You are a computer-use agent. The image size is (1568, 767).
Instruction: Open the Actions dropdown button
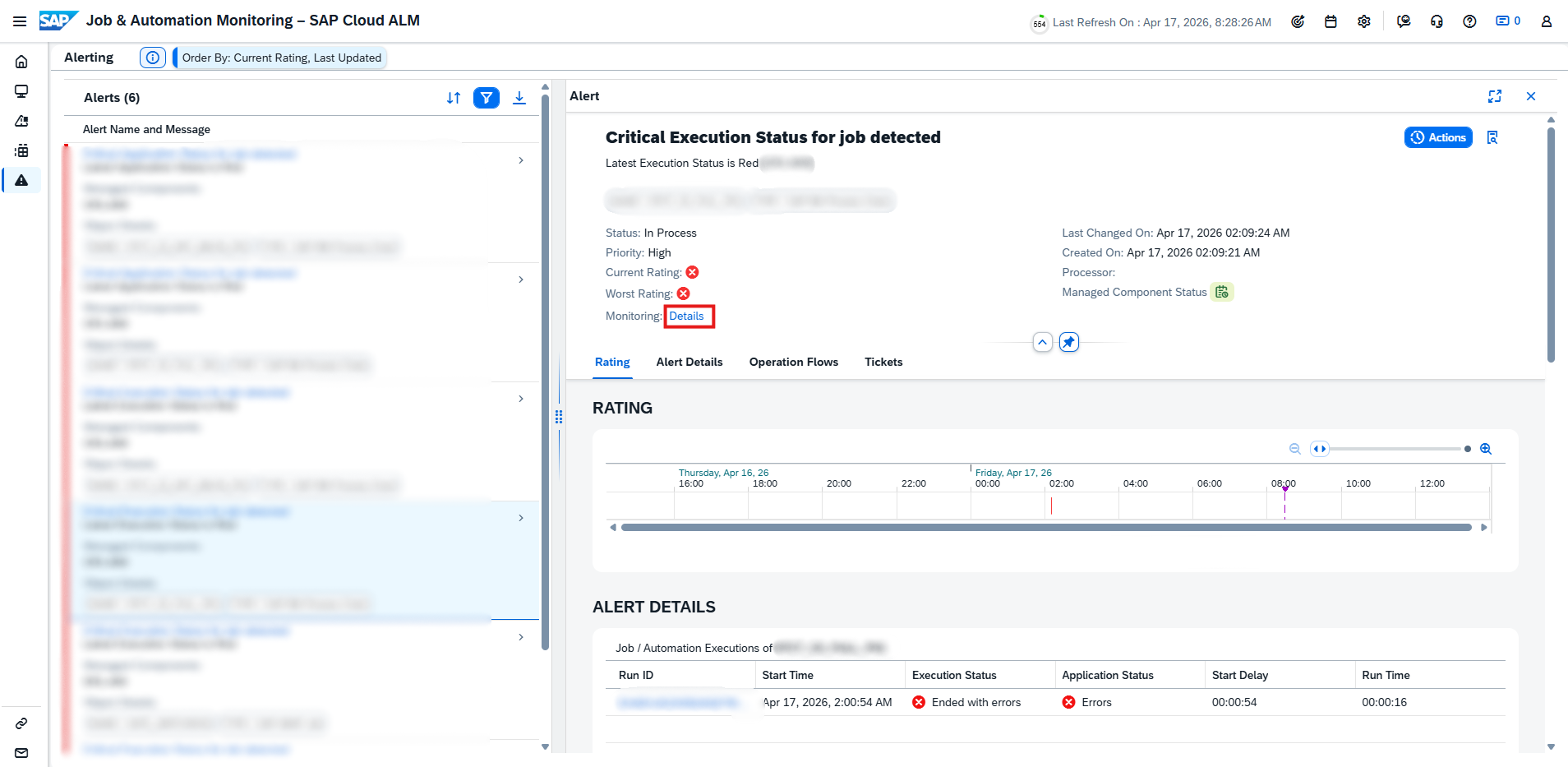[1438, 137]
